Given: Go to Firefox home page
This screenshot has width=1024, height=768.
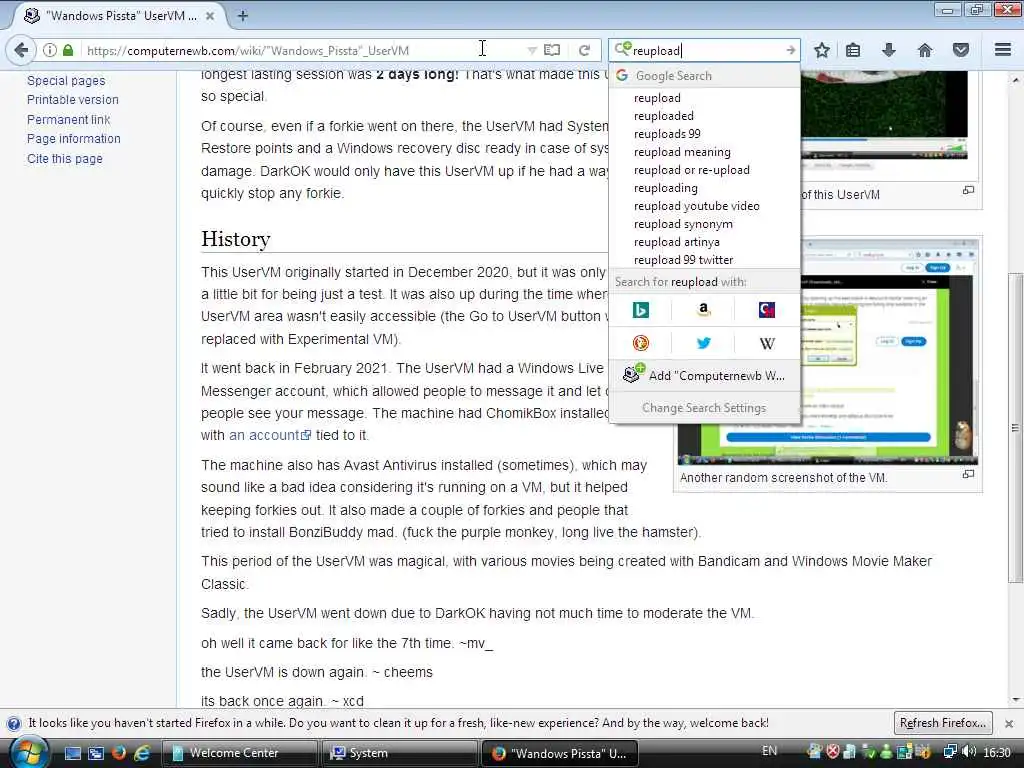Looking at the screenshot, I should point(925,50).
